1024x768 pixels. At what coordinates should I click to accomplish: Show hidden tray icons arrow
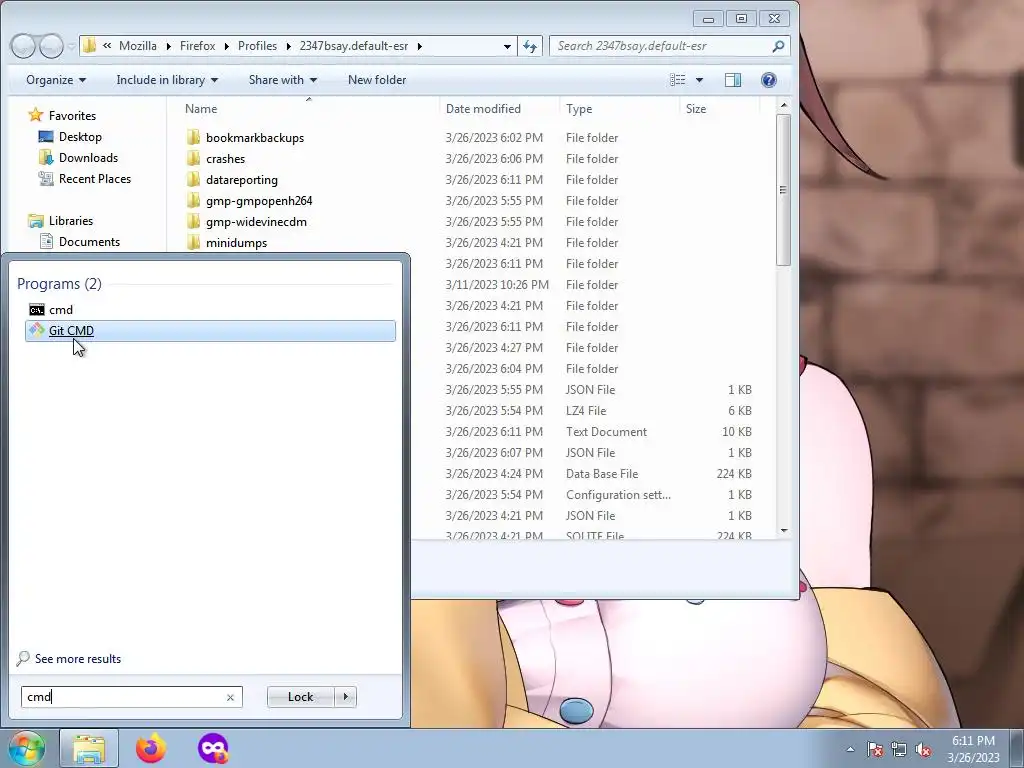pyautogui.click(x=850, y=749)
